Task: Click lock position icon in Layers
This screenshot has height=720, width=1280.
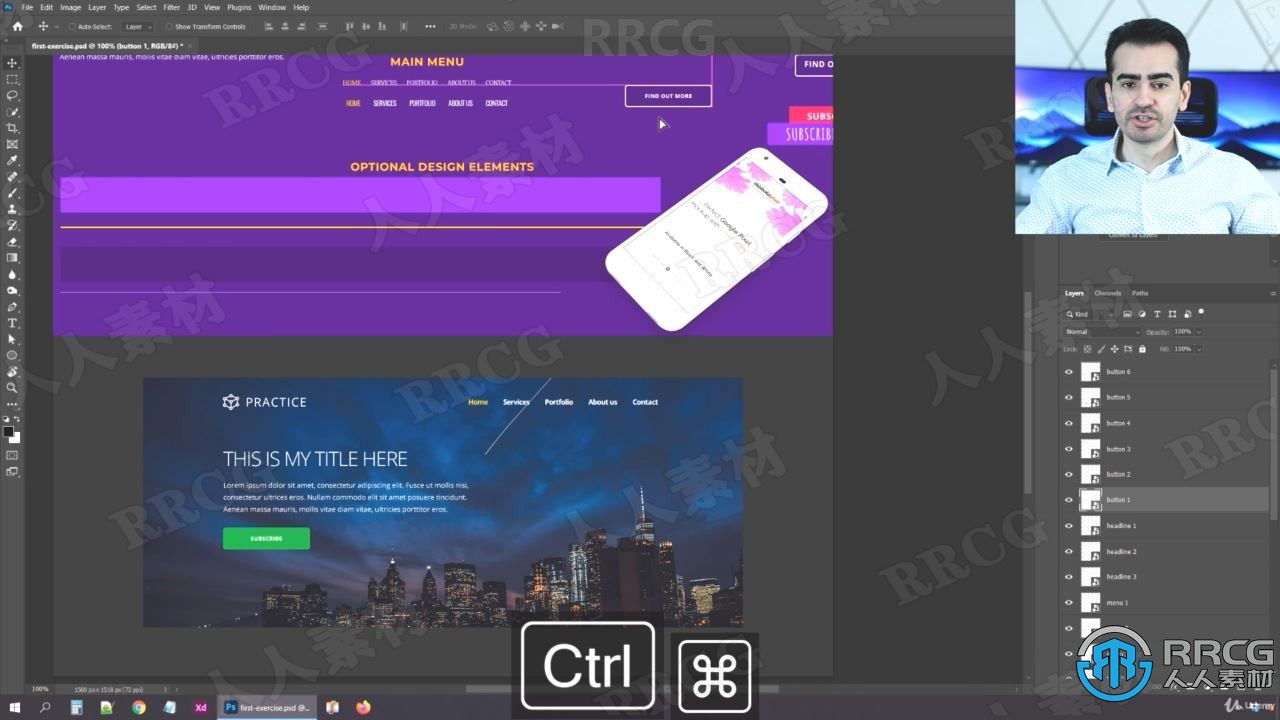Action: (x=1115, y=349)
